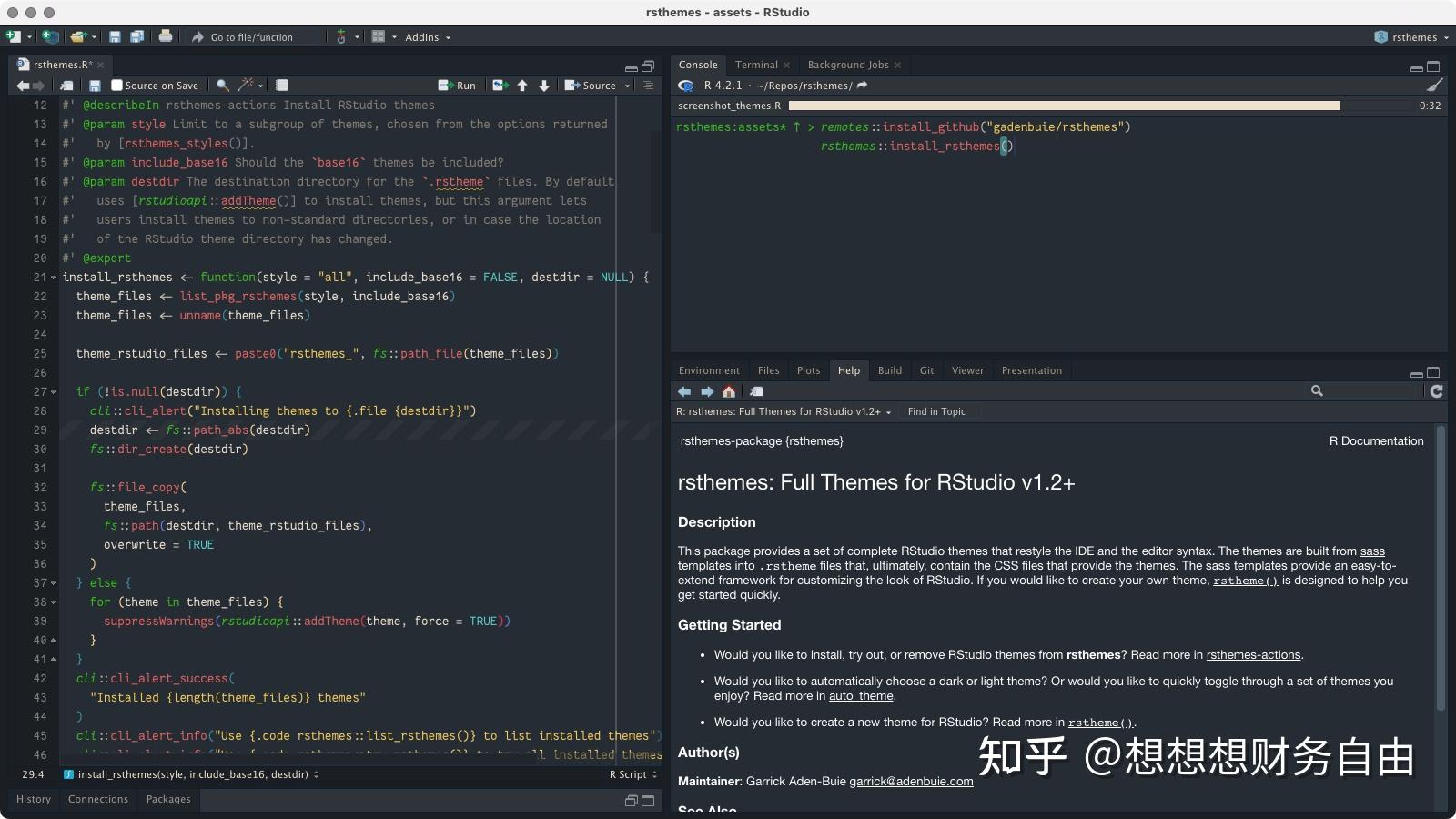Image resolution: width=1456 pixels, height=819 pixels.
Task: Select the Console tab
Action: tap(698, 65)
